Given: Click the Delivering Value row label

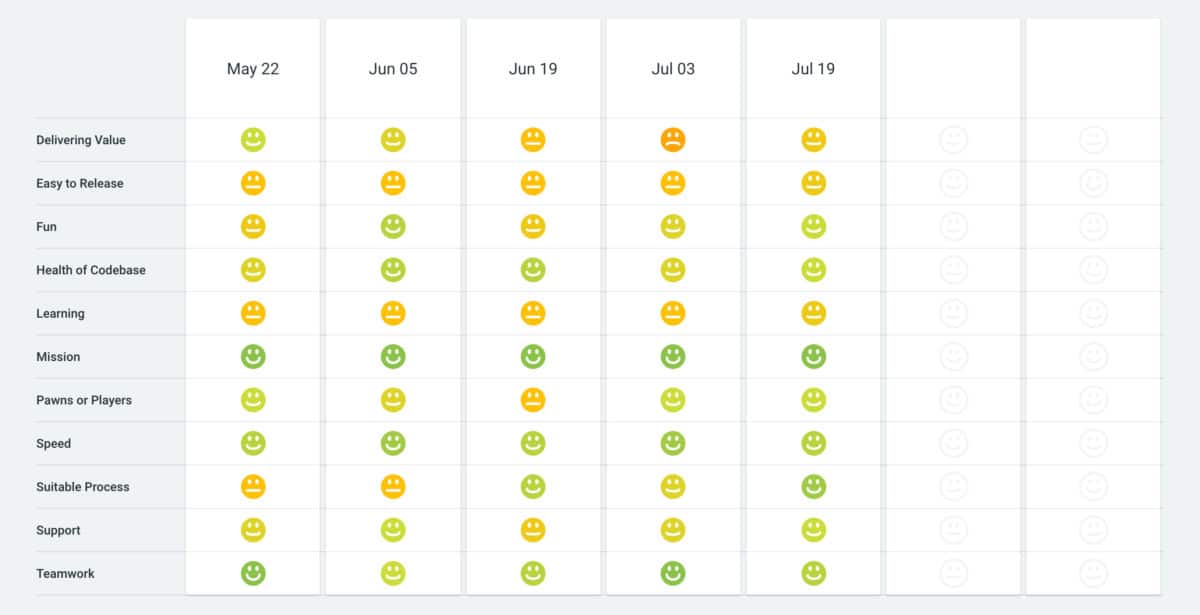Looking at the screenshot, I should [x=81, y=140].
